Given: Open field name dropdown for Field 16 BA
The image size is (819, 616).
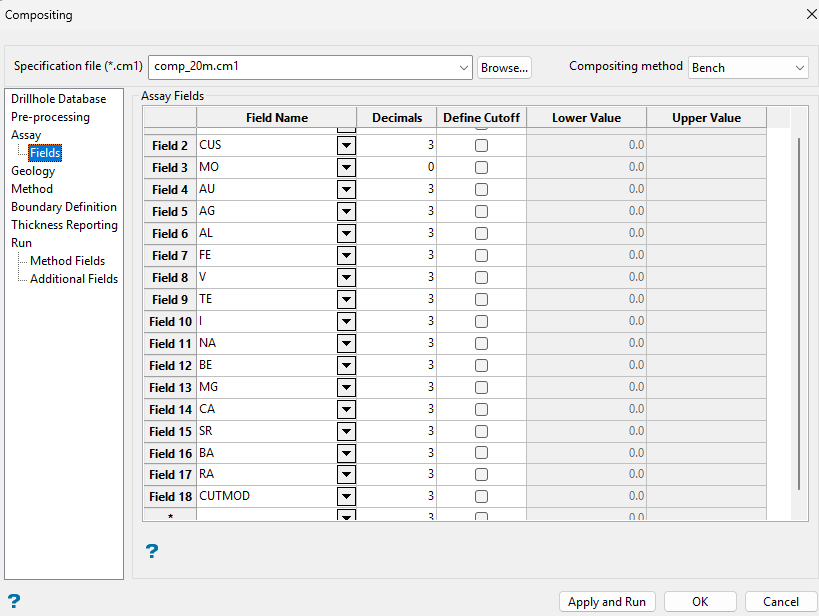Looking at the screenshot, I should click(x=346, y=453).
